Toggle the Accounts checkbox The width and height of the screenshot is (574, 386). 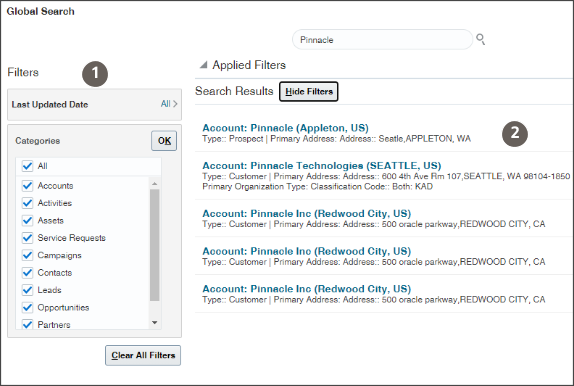tap(27, 186)
